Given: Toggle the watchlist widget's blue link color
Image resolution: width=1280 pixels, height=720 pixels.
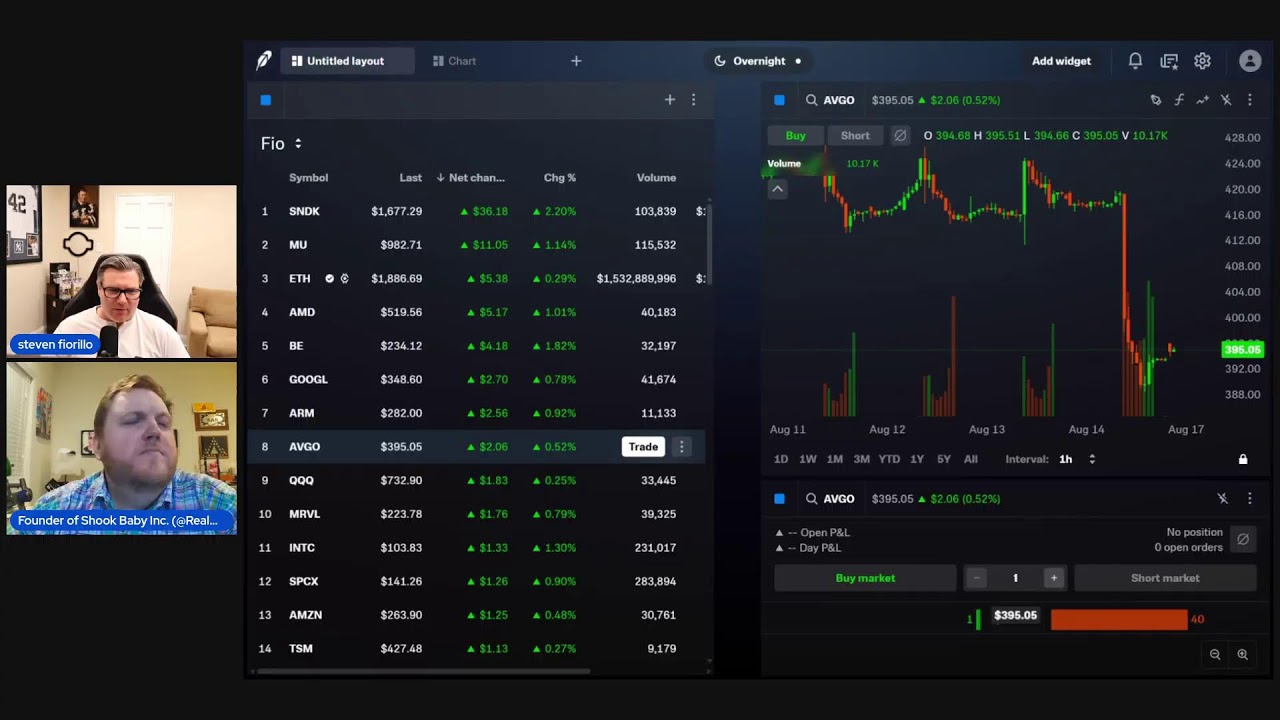Looking at the screenshot, I should [266, 100].
